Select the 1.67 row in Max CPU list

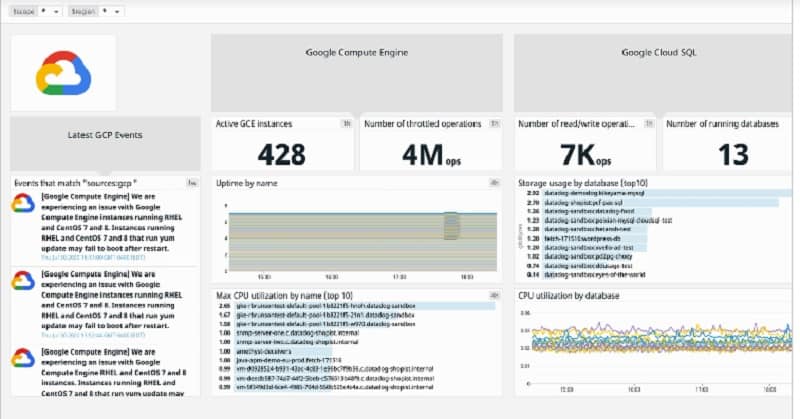tap(357, 315)
